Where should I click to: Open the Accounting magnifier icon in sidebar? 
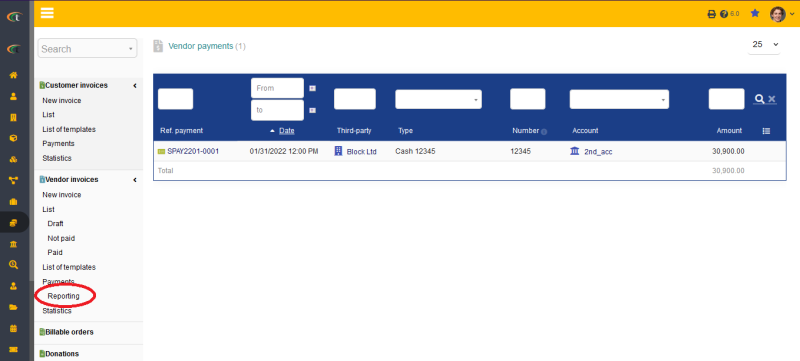pyautogui.click(x=14, y=265)
